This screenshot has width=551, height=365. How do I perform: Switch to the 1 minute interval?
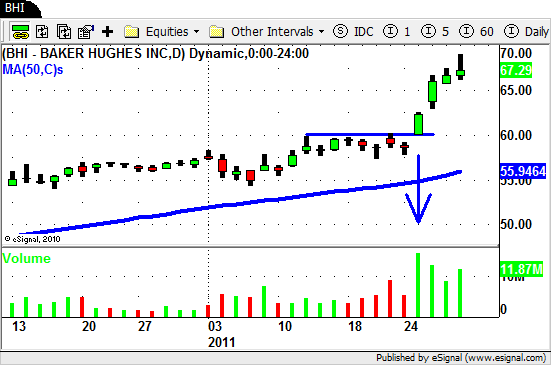click(x=397, y=31)
